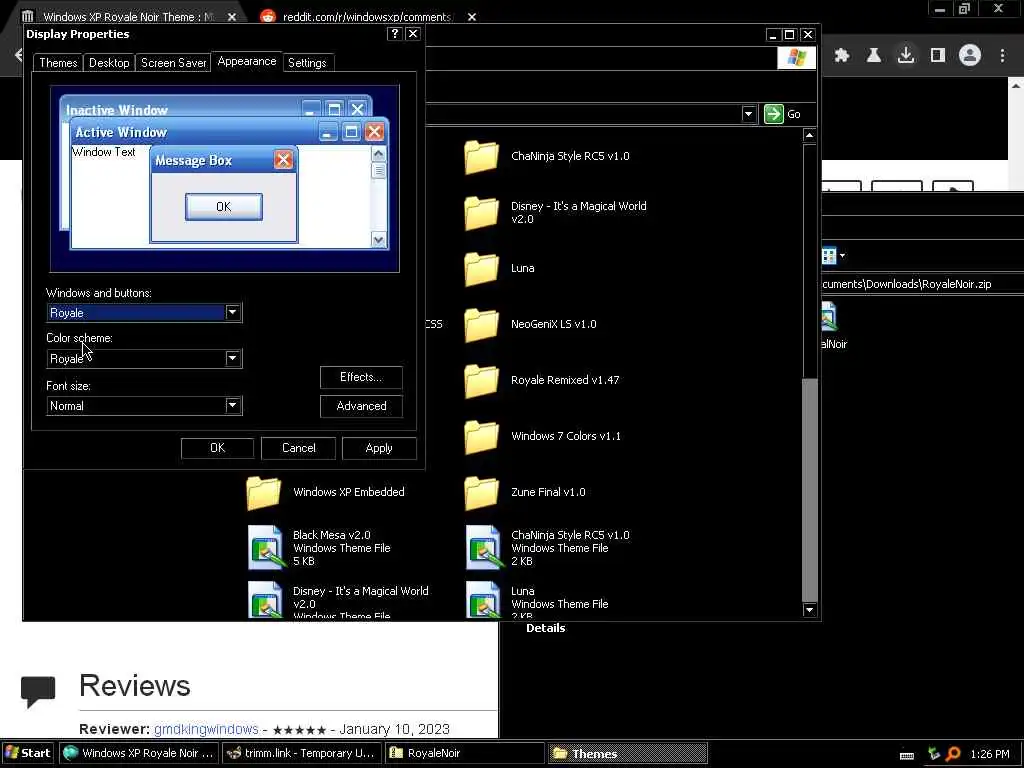Screen dimensions: 1024x768
Task: Switch to the Screen Saver tab
Action: coord(174,63)
